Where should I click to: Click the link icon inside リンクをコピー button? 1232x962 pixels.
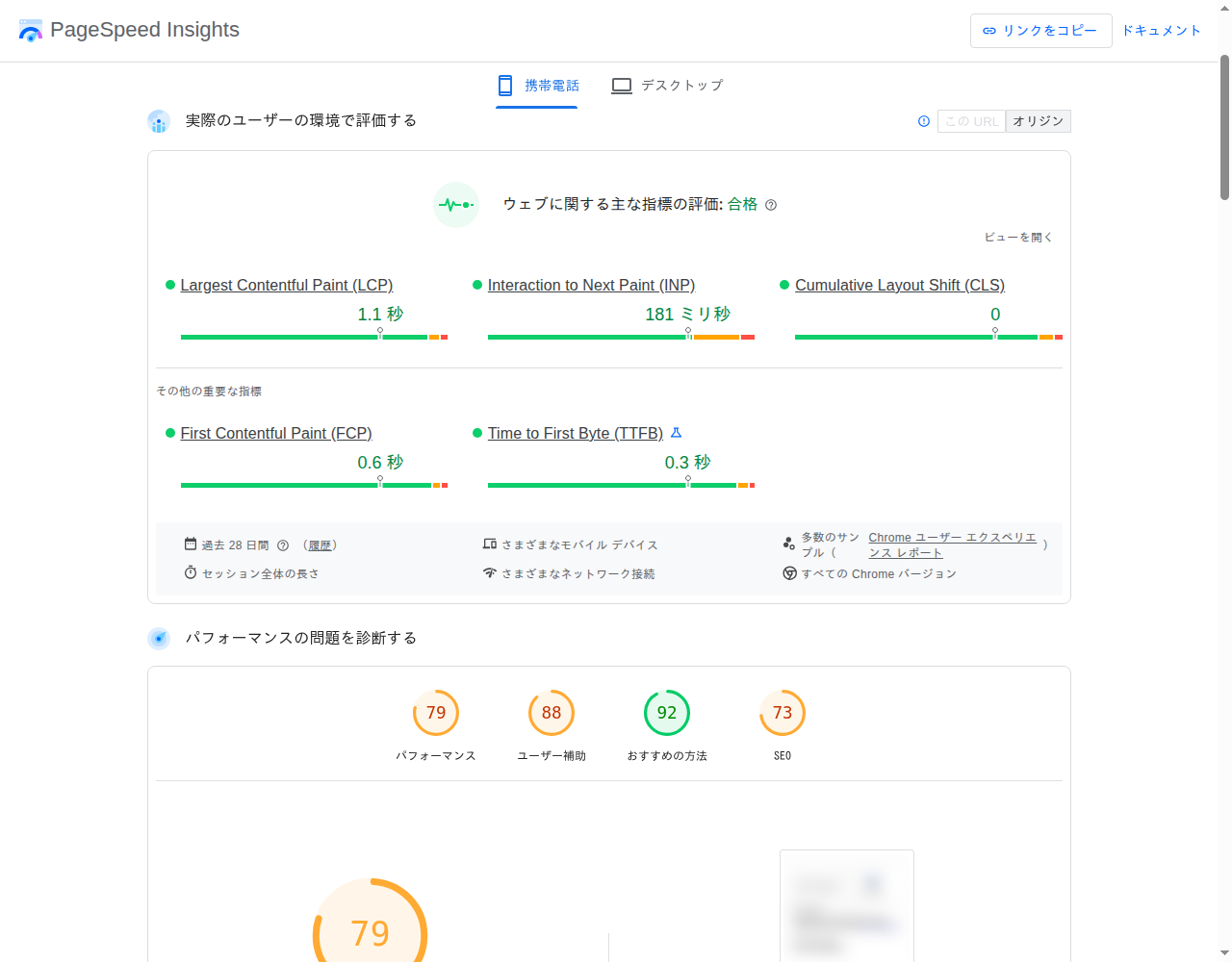coord(988,30)
